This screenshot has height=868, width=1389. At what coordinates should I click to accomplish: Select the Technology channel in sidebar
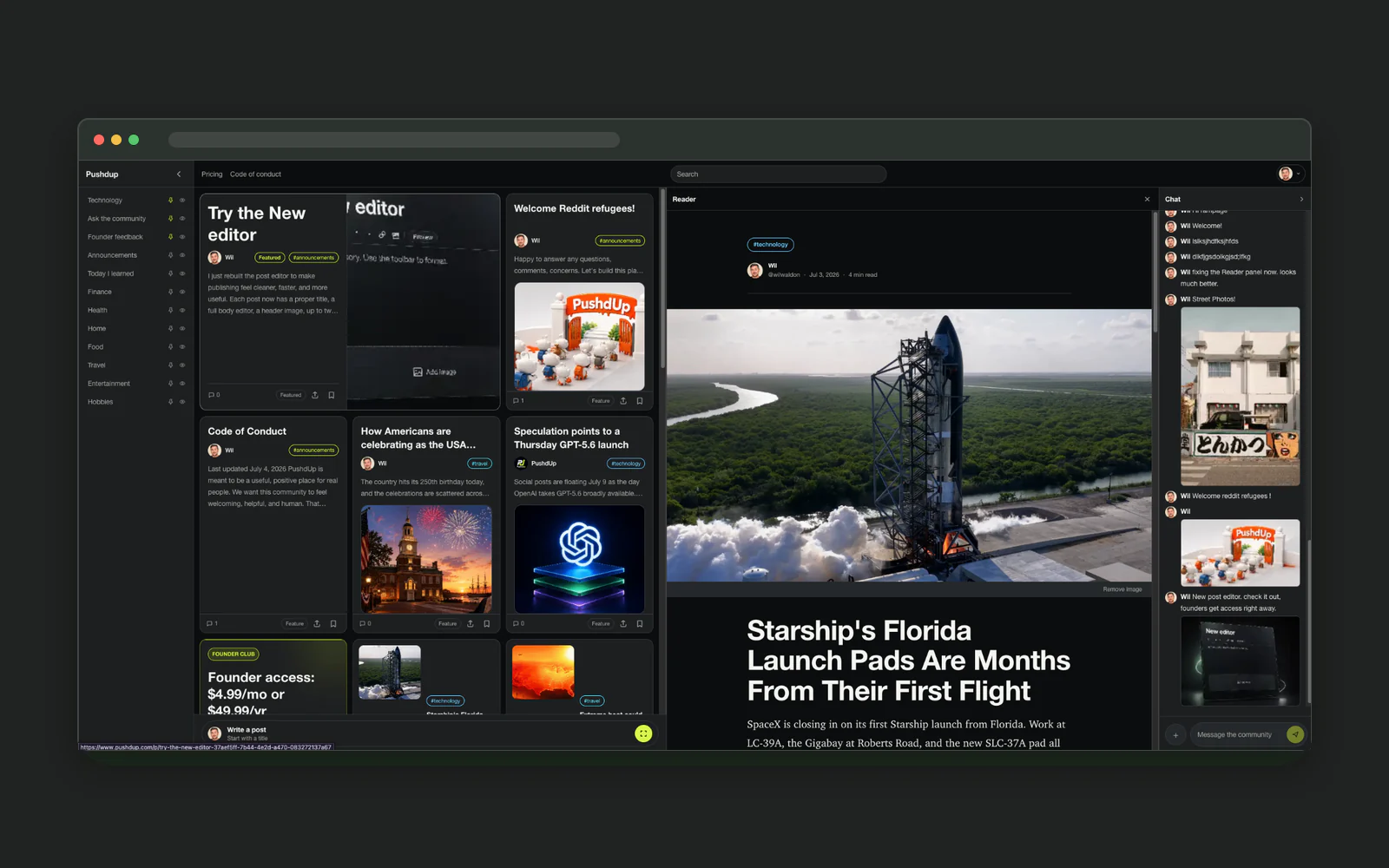(105, 201)
